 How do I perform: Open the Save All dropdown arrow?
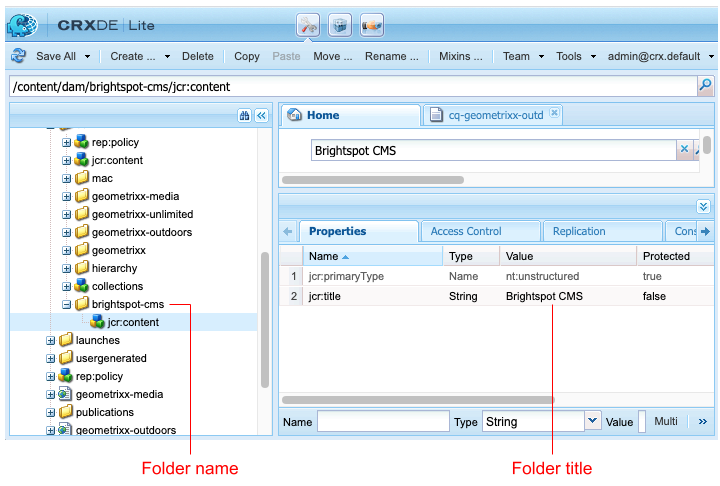[87, 57]
